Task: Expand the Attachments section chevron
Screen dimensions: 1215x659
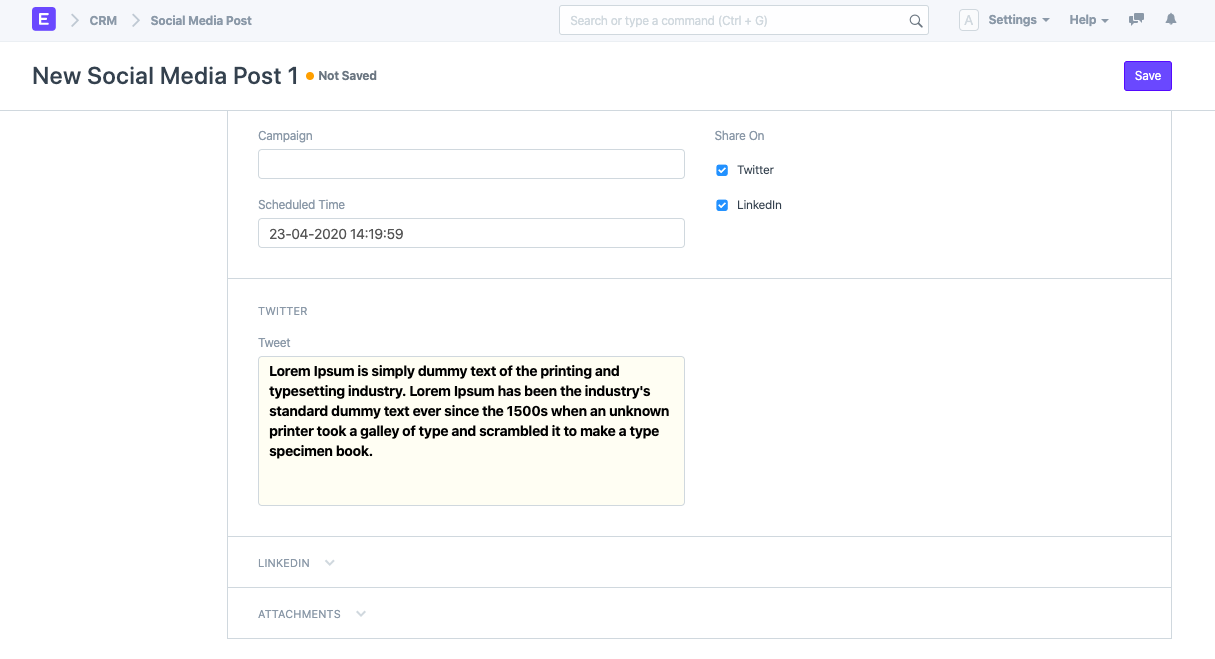Action: click(361, 614)
